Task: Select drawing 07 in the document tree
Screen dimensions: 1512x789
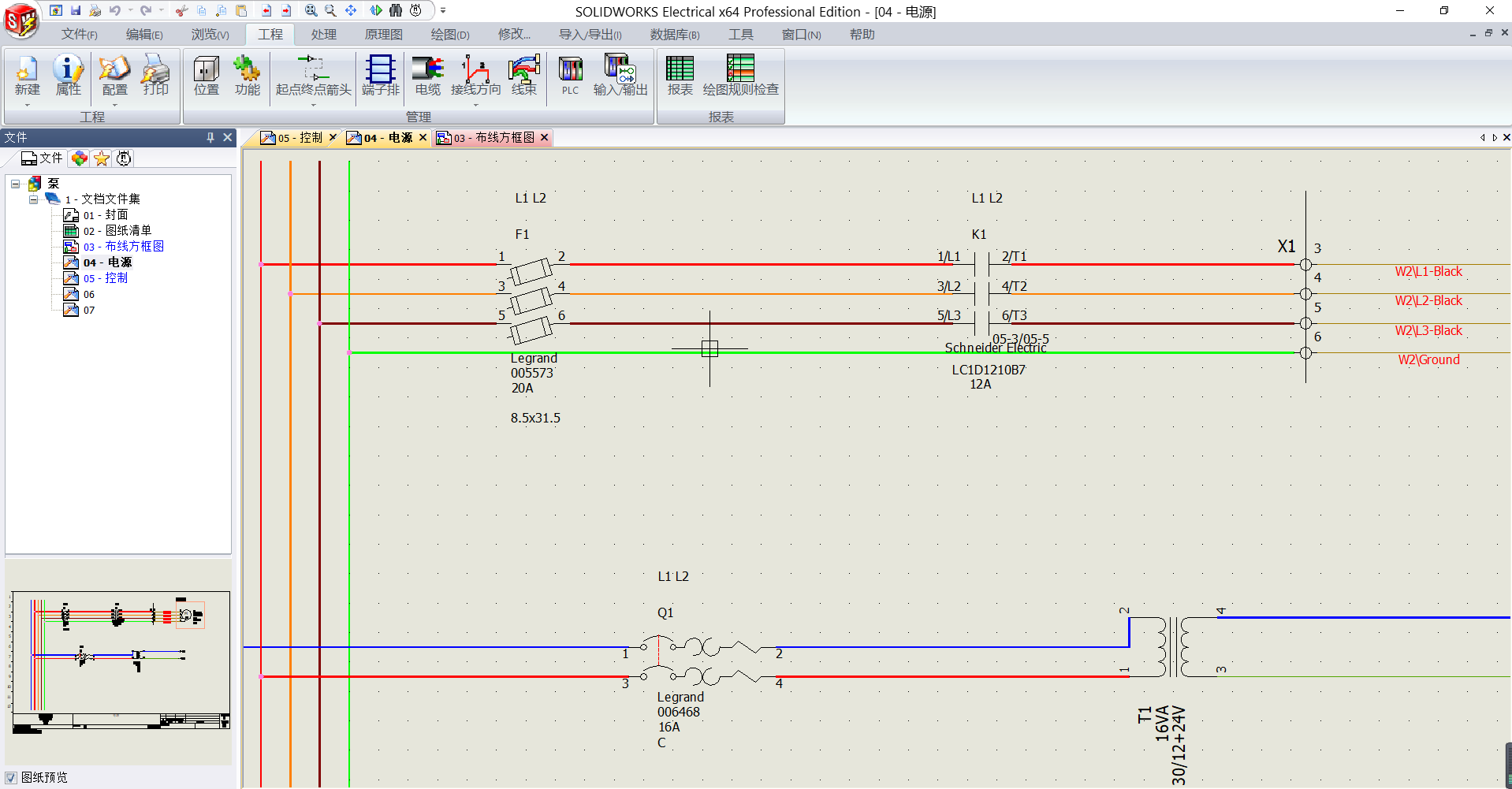Action: 89,310
